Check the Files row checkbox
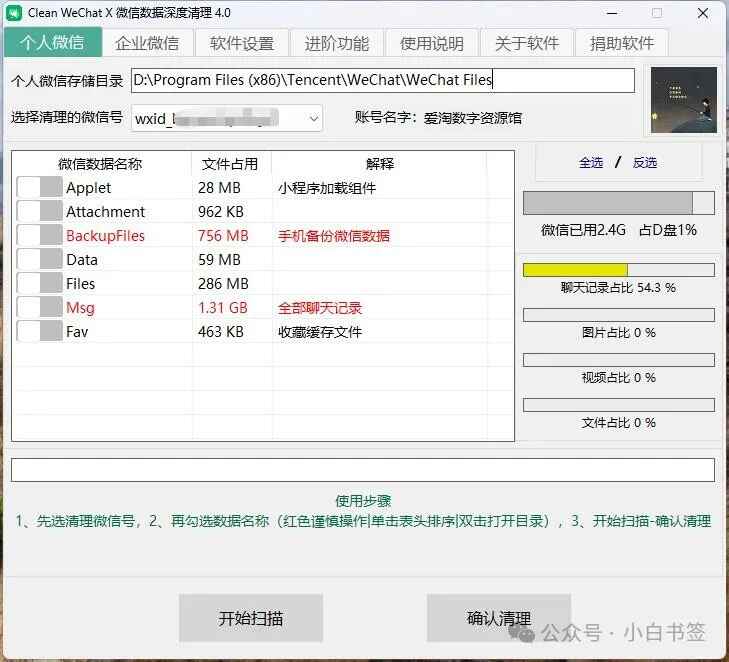 pos(39,283)
